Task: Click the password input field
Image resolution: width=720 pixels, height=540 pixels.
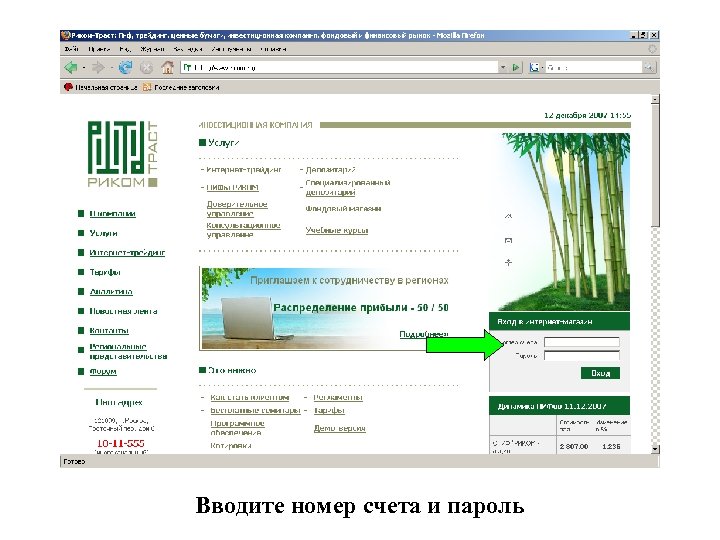Action: pos(582,355)
